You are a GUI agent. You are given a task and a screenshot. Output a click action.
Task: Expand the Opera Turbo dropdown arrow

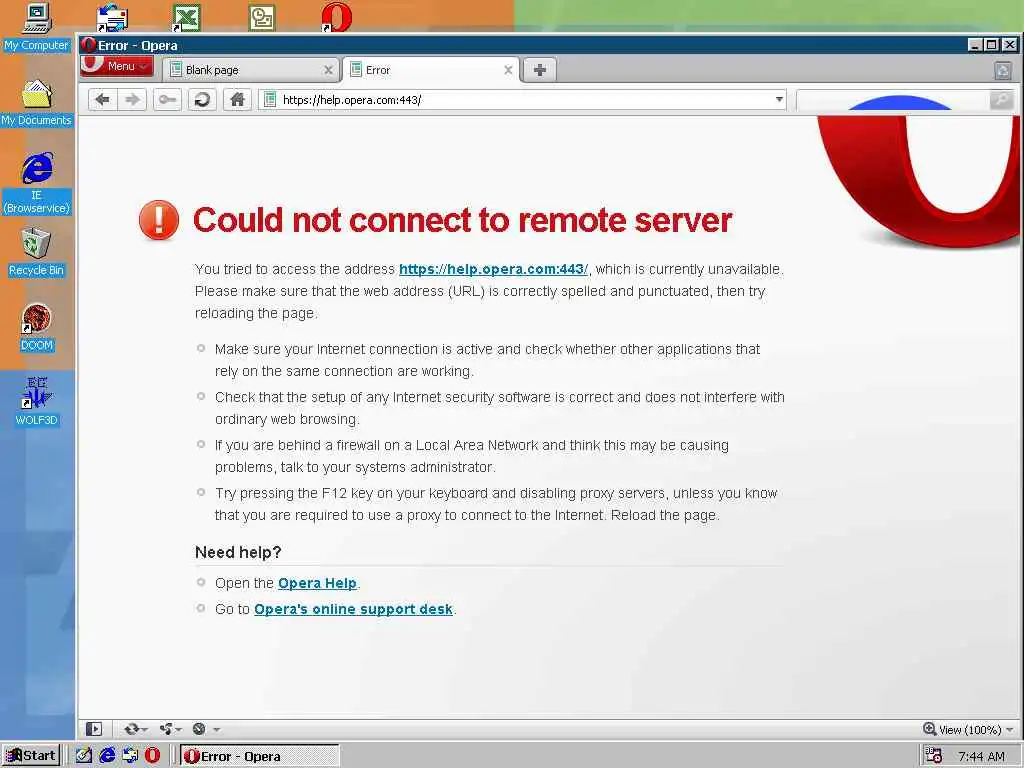tap(216, 729)
